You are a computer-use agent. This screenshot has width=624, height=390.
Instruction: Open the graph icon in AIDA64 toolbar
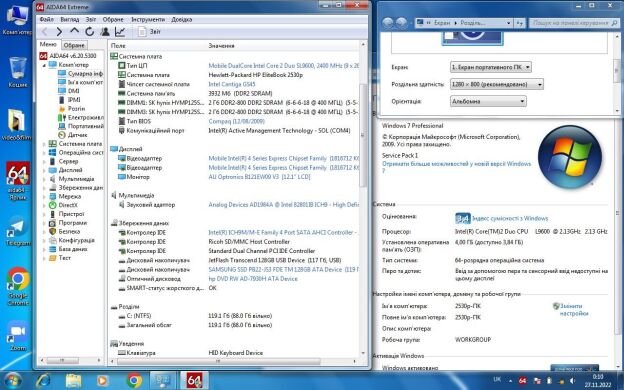pyautogui.click(x=120, y=31)
